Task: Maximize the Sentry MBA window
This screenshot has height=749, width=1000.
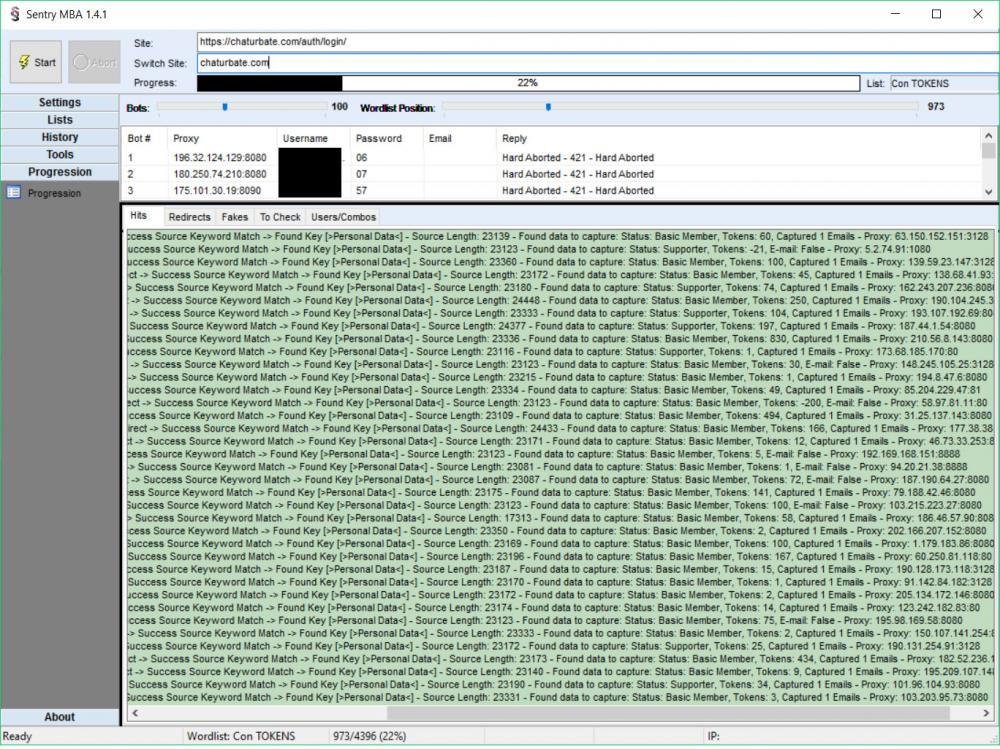Action: click(936, 14)
